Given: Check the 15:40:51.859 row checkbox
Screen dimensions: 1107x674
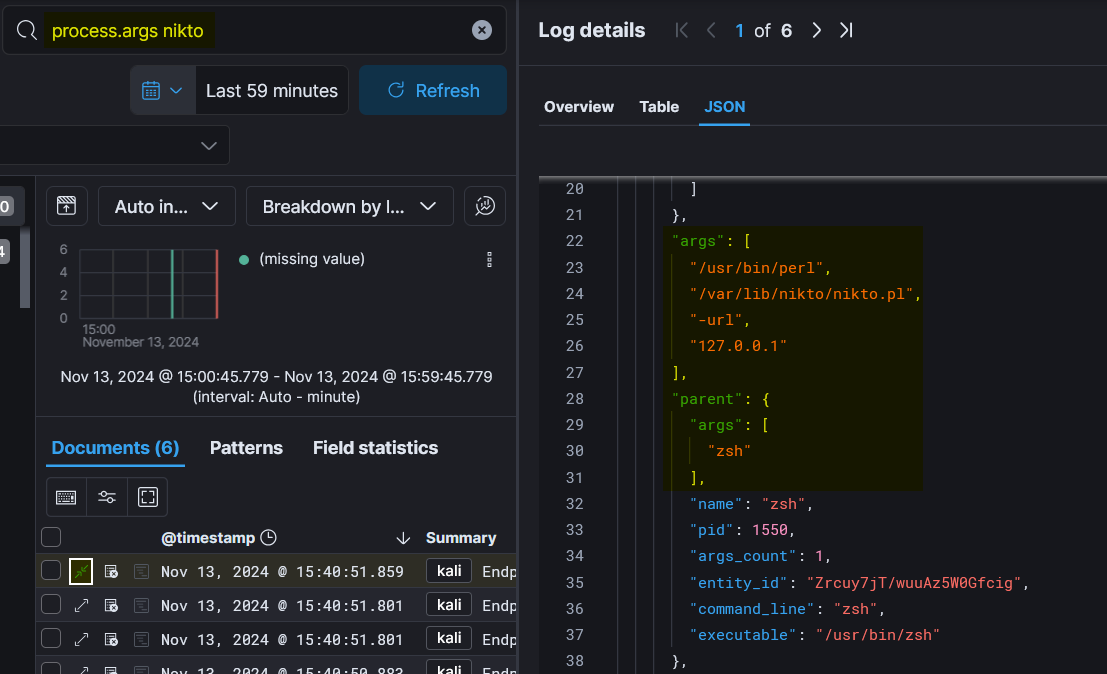Looking at the screenshot, I should pos(51,571).
